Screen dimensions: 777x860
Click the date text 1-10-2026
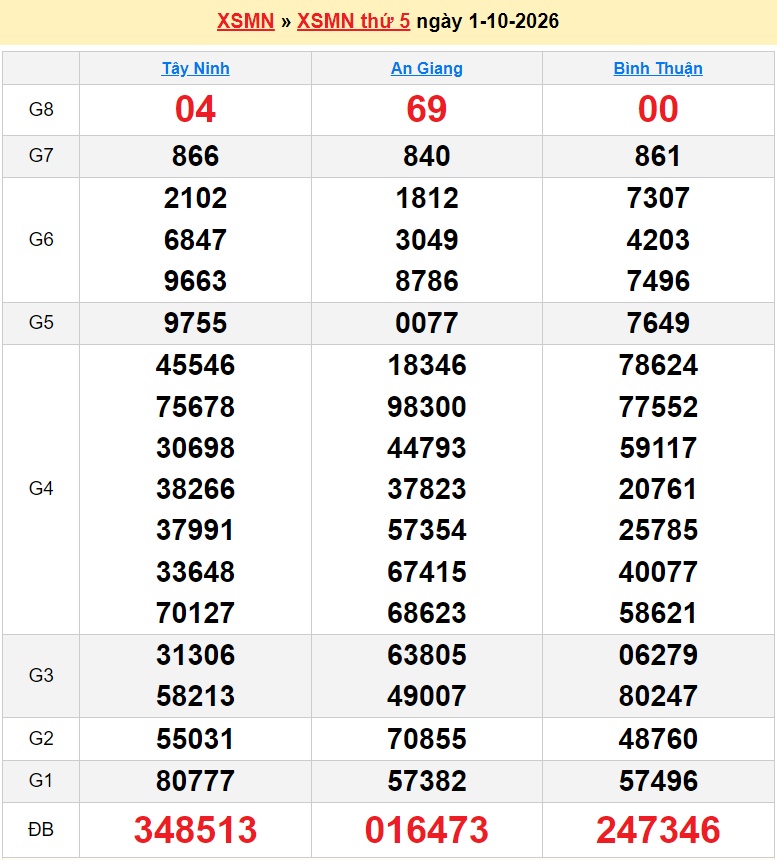514,21
